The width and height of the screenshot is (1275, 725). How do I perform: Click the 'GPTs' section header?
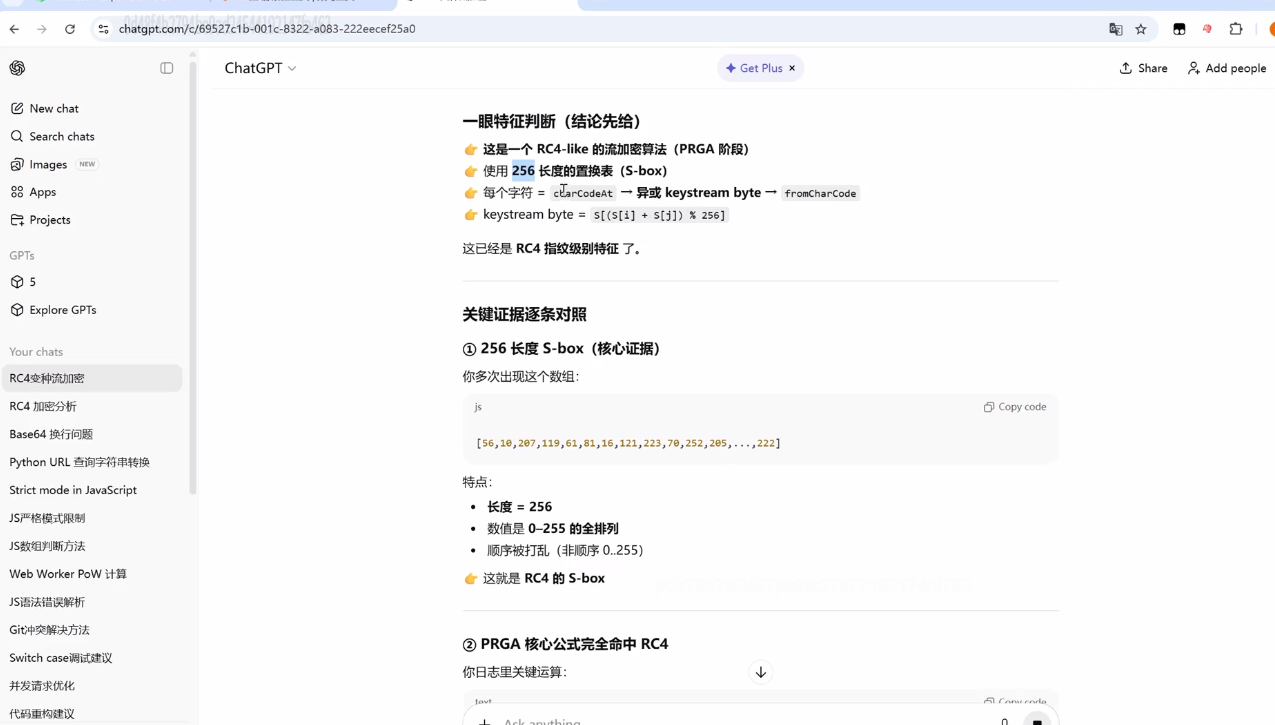(22, 255)
